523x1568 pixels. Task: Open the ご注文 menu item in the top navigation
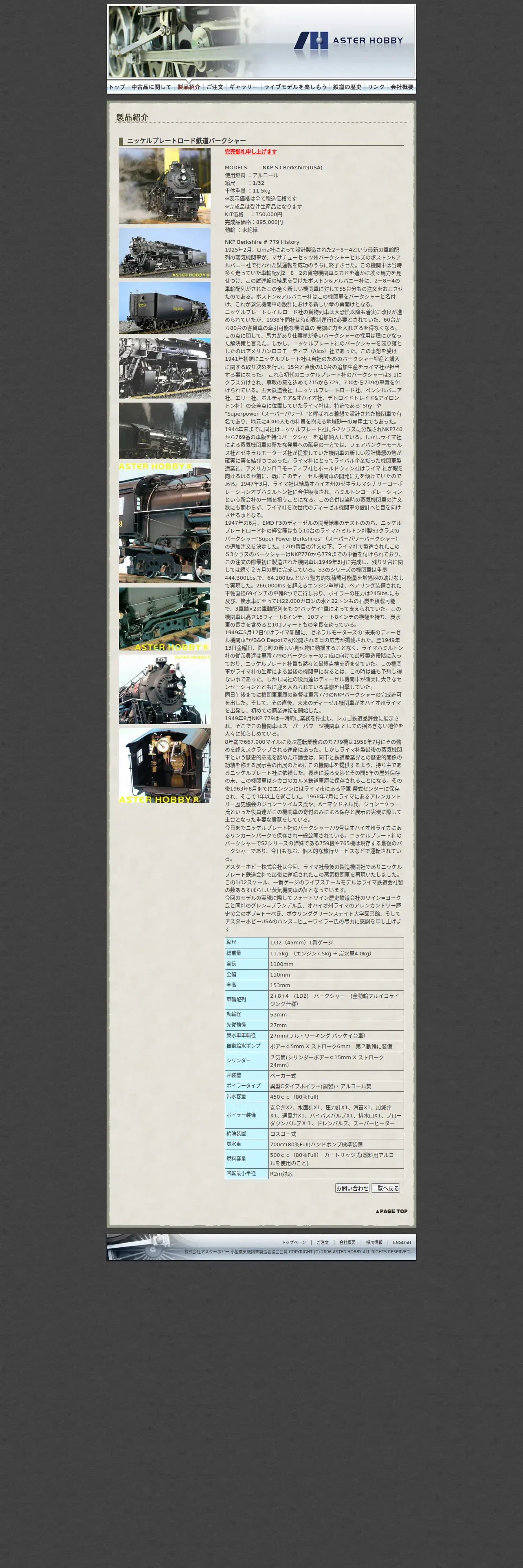point(214,87)
